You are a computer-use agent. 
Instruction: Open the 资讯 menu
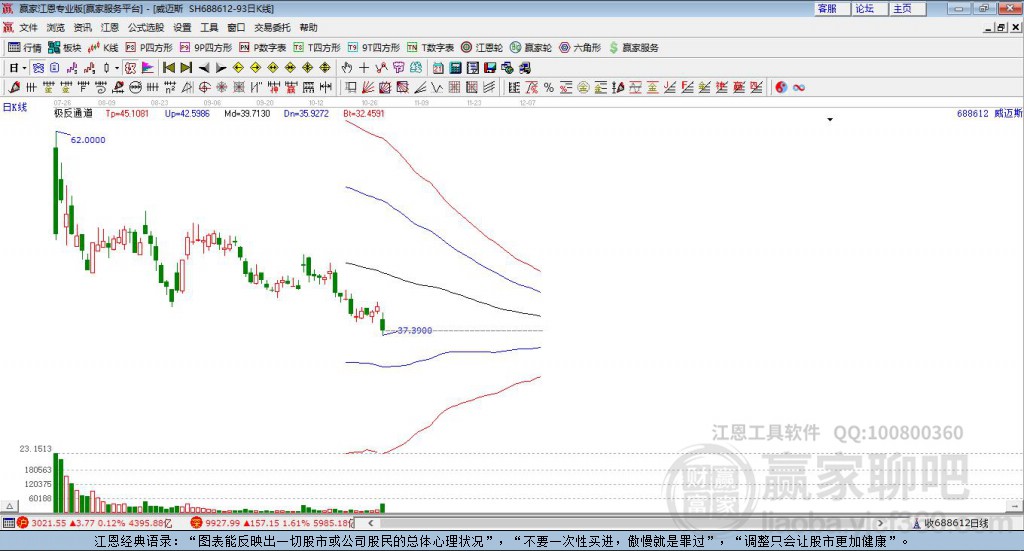82,27
